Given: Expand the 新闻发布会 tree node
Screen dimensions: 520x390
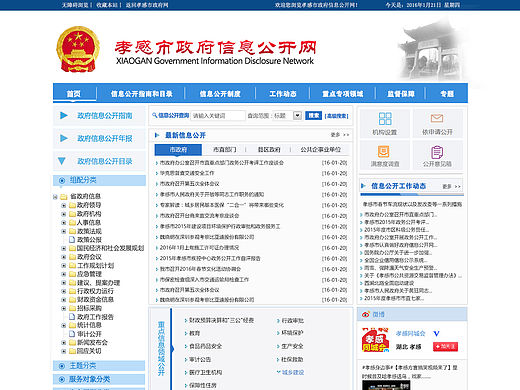Looking at the screenshot, I should [x=64, y=342].
